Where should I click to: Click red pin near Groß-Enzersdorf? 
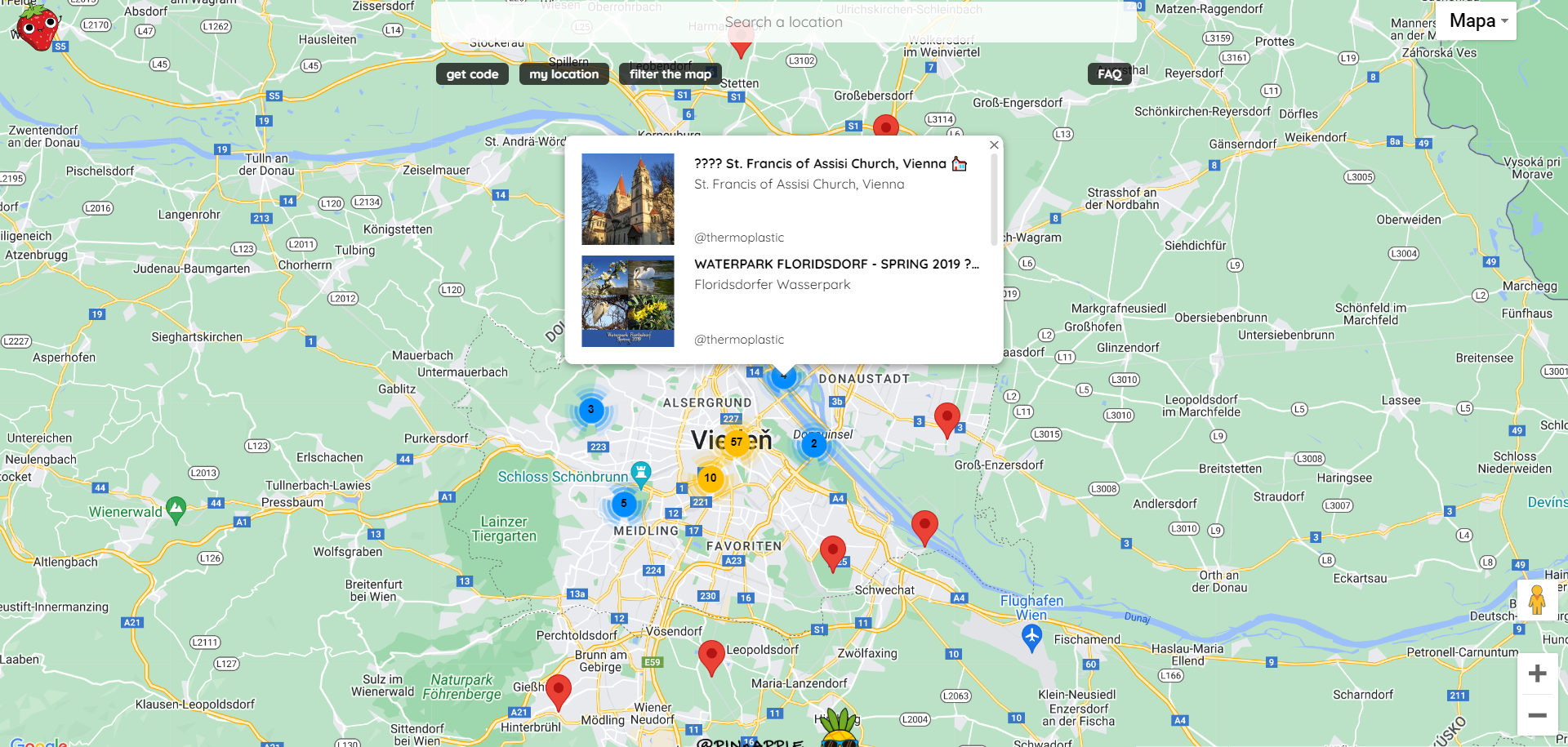click(x=947, y=420)
